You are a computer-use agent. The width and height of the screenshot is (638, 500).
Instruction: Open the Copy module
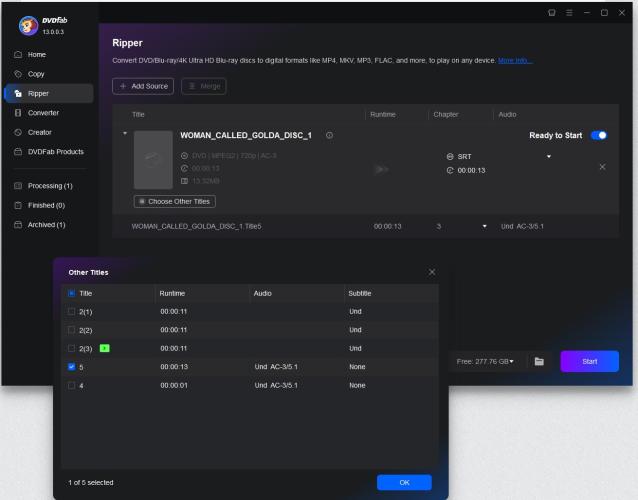(36, 74)
